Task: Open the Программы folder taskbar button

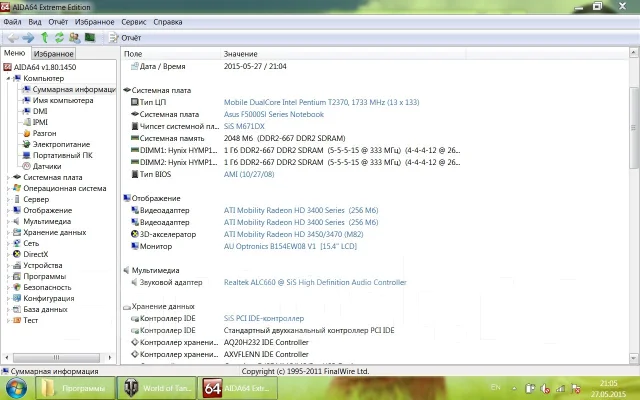Action: point(76,388)
